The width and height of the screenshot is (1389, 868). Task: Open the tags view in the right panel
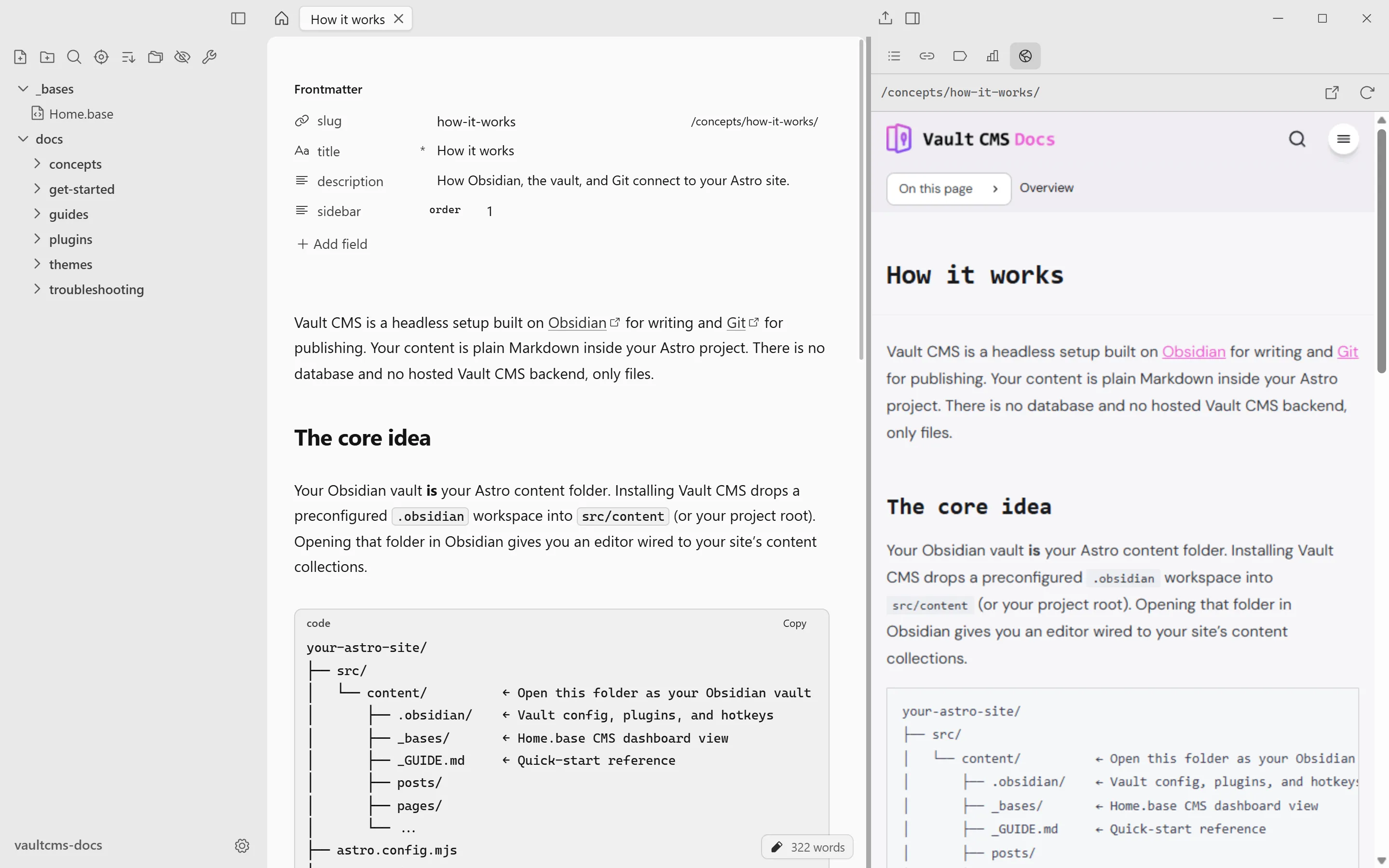point(960,55)
